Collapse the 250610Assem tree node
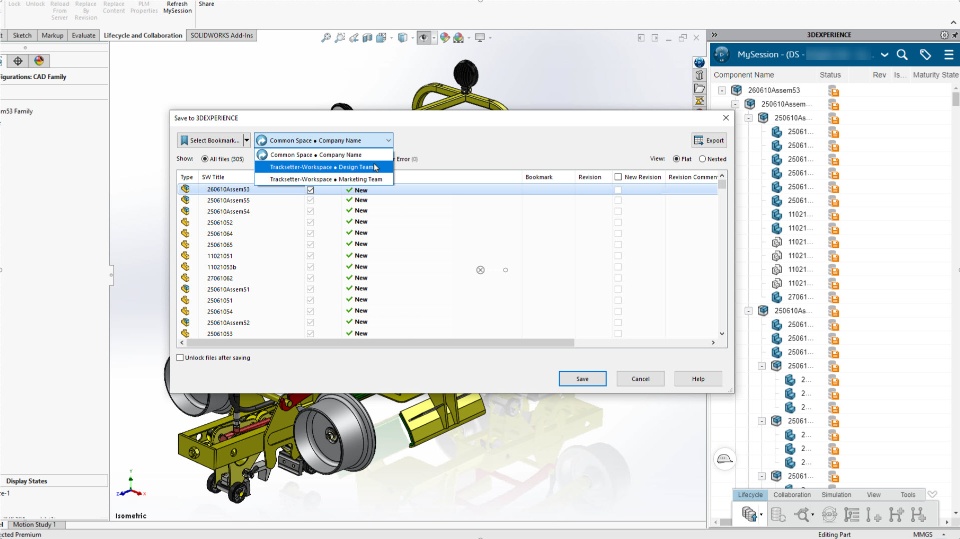 click(735, 104)
